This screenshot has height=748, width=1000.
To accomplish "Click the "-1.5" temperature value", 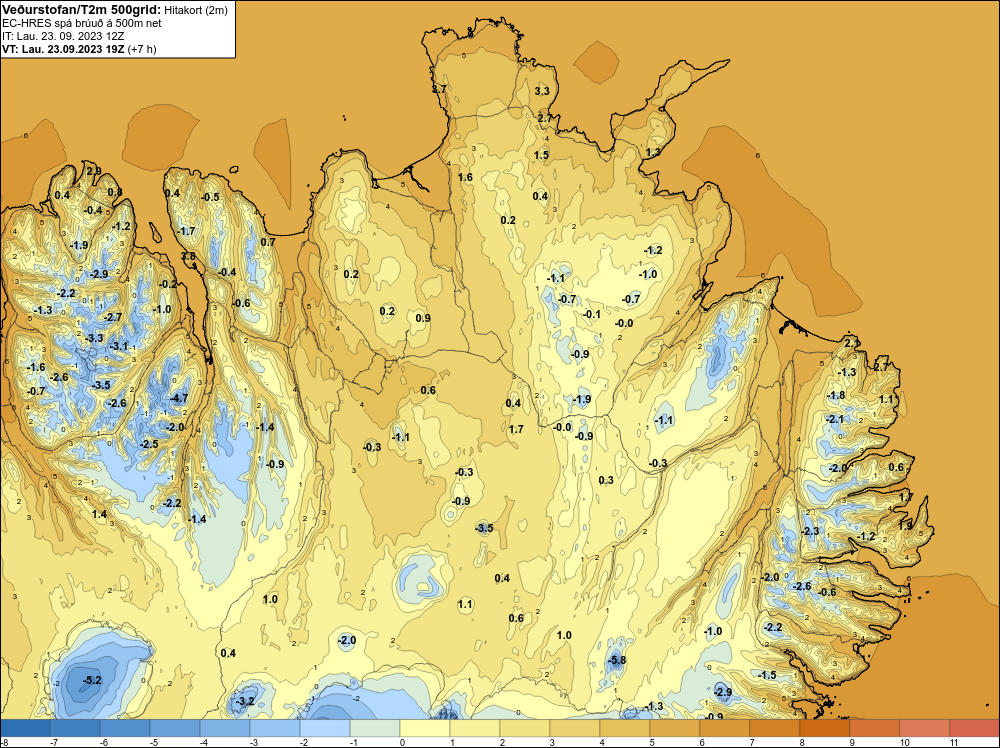I will pyautogui.click(x=767, y=675).
